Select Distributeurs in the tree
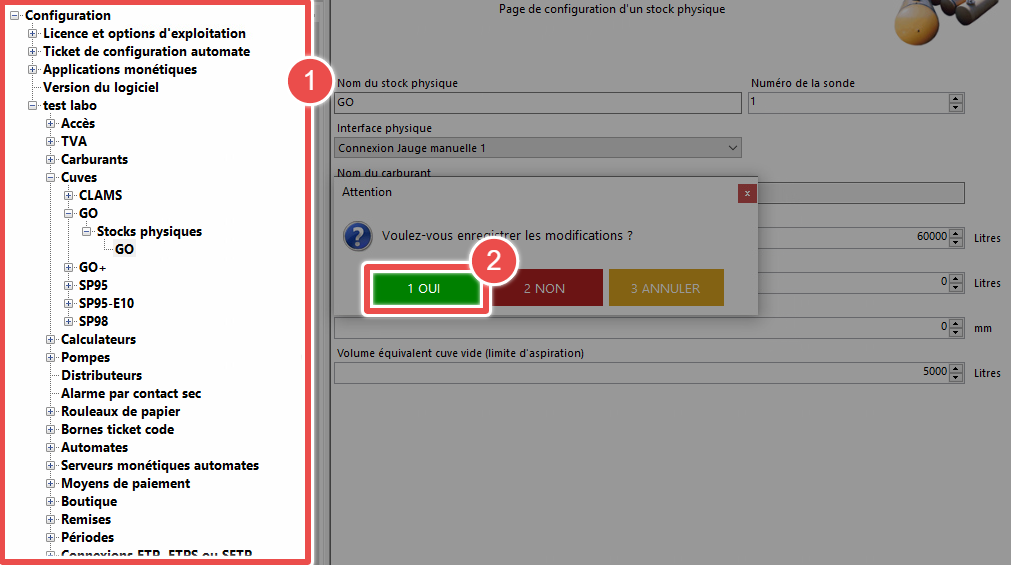1011x565 pixels. click(101, 375)
